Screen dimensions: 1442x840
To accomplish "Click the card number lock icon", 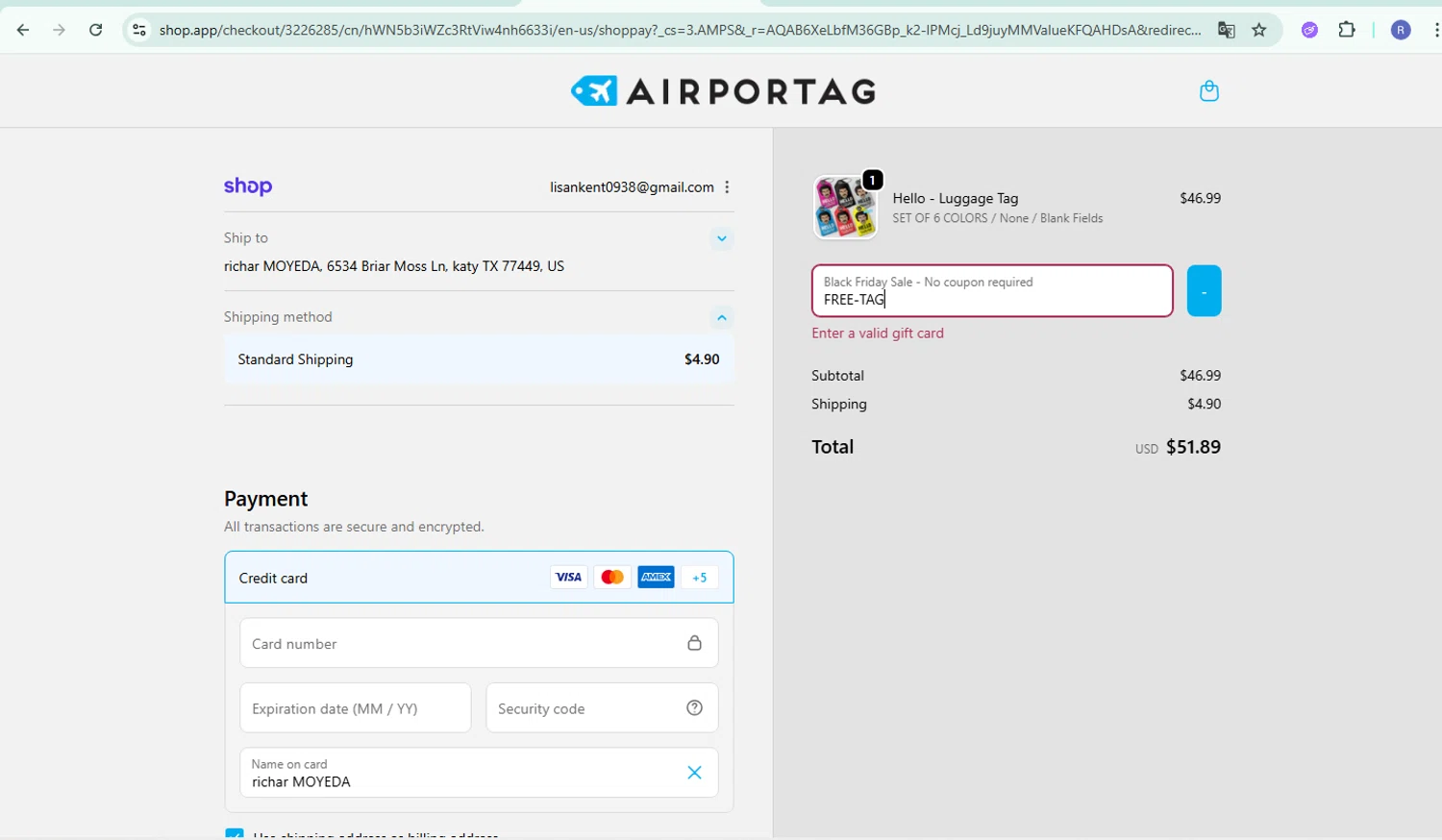I will 694,643.
